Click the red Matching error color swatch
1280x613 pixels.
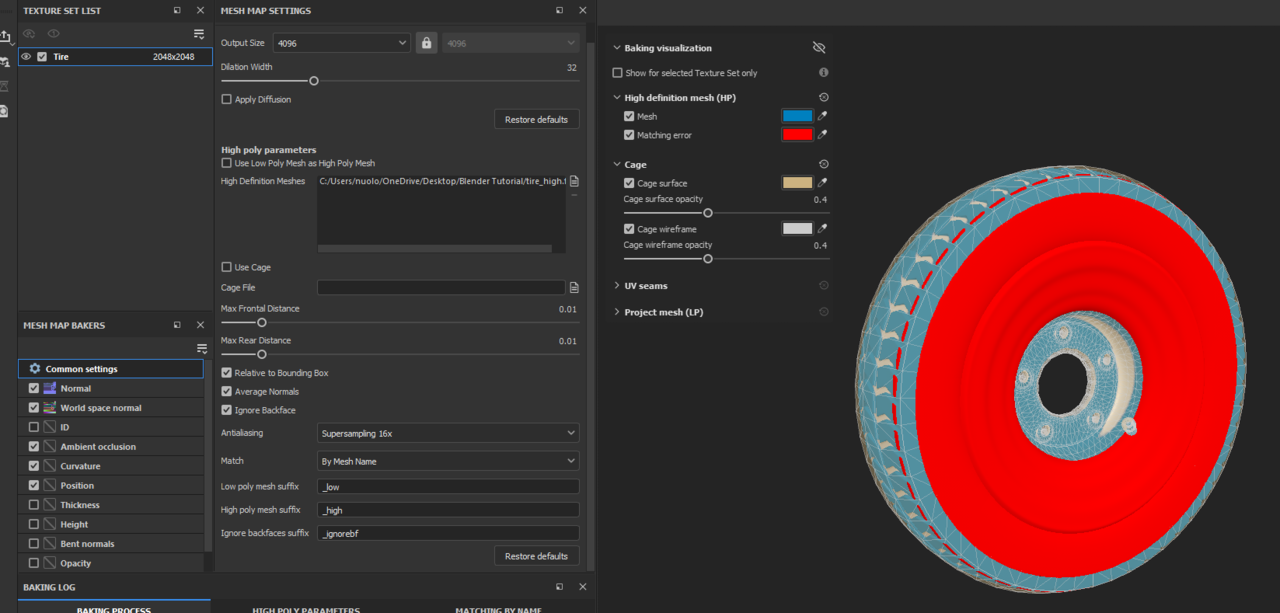[797, 135]
